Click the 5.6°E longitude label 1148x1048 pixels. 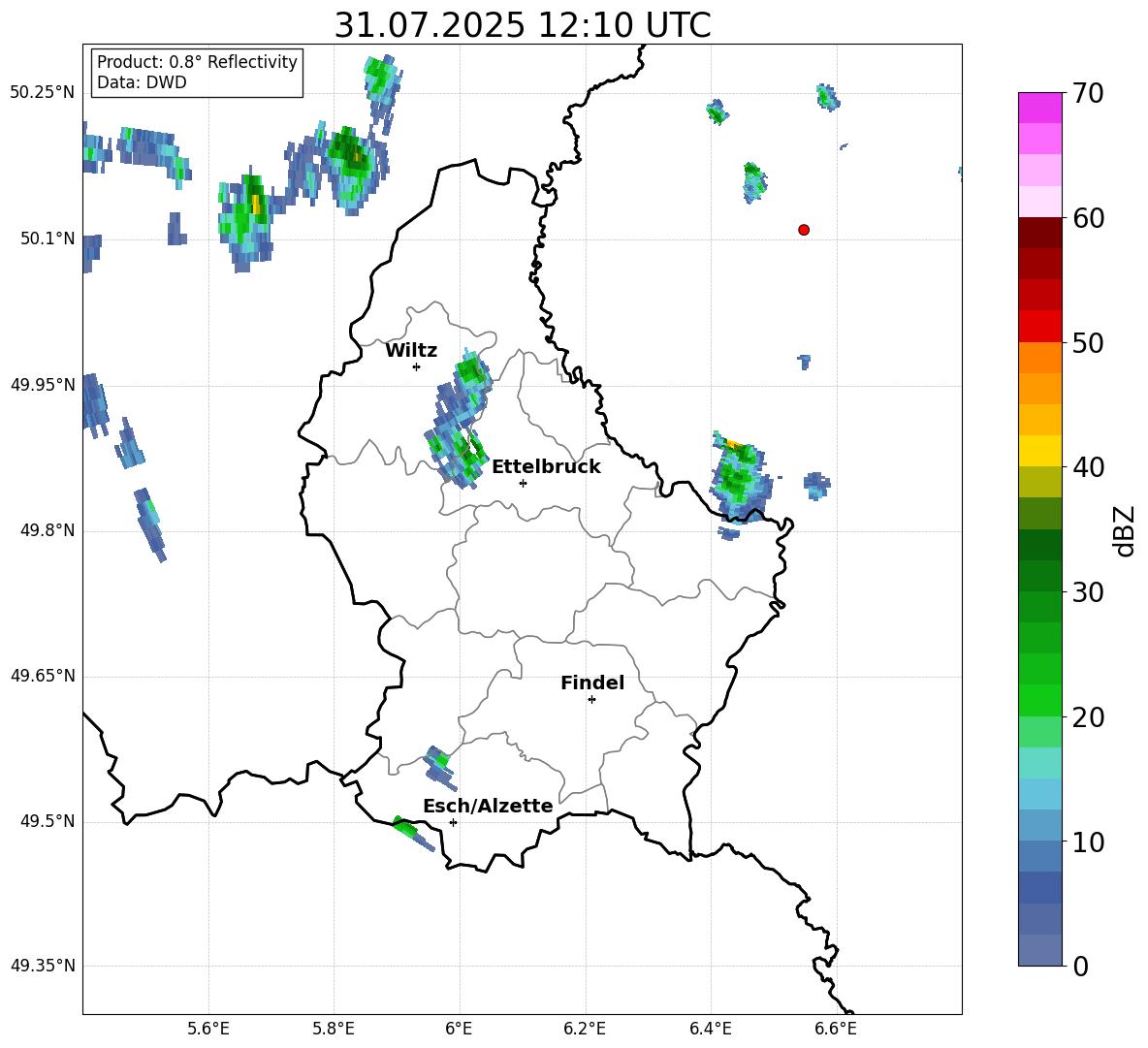pos(208,1029)
